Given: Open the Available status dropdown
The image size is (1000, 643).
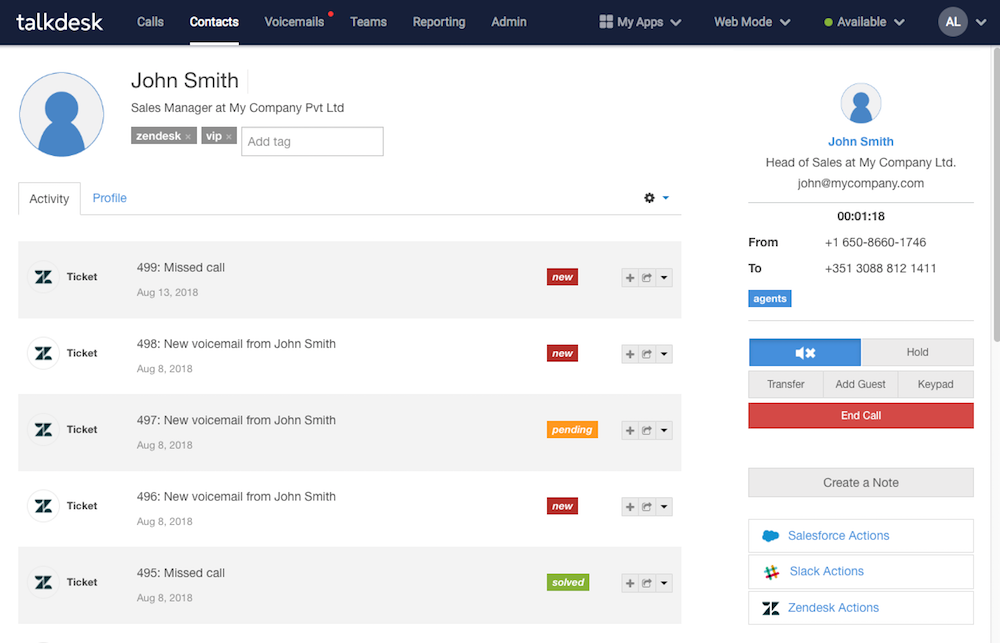Looking at the screenshot, I should pos(864,22).
